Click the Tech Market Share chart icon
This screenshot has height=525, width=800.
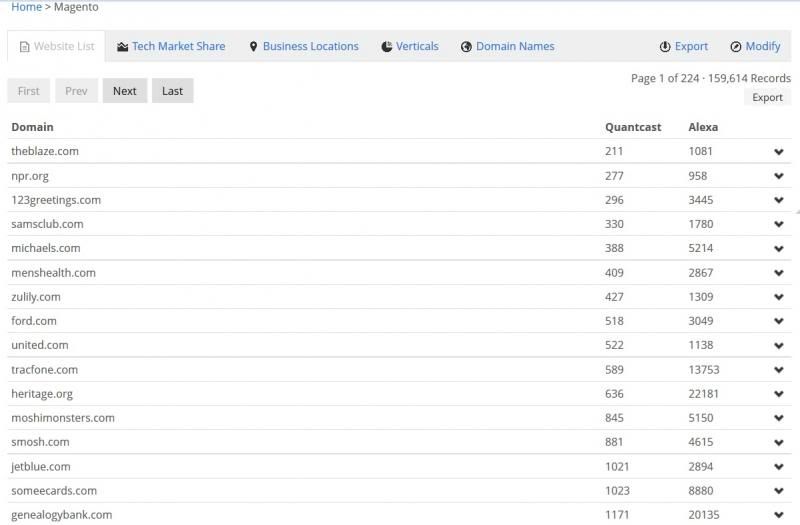pyautogui.click(x=122, y=47)
